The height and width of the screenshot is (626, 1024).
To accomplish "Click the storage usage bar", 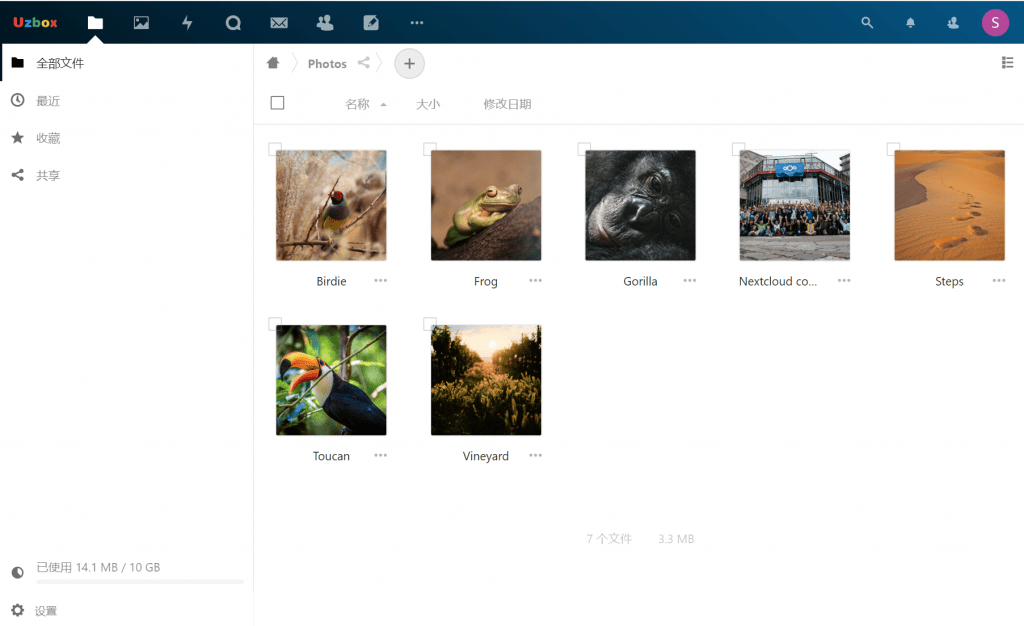I will tap(140, 580).
